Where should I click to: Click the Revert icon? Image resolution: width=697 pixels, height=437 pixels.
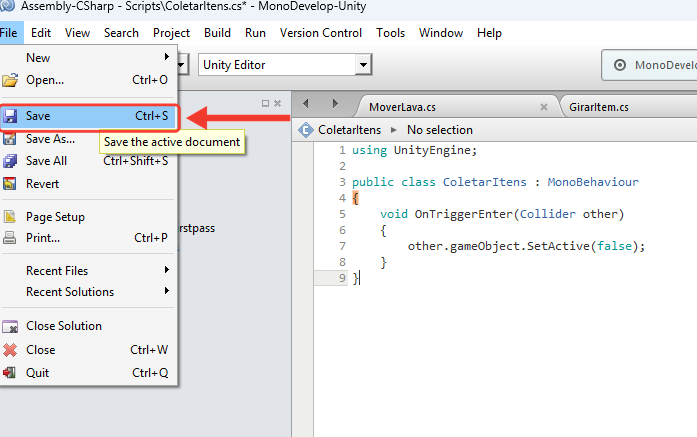click(10, 184)
